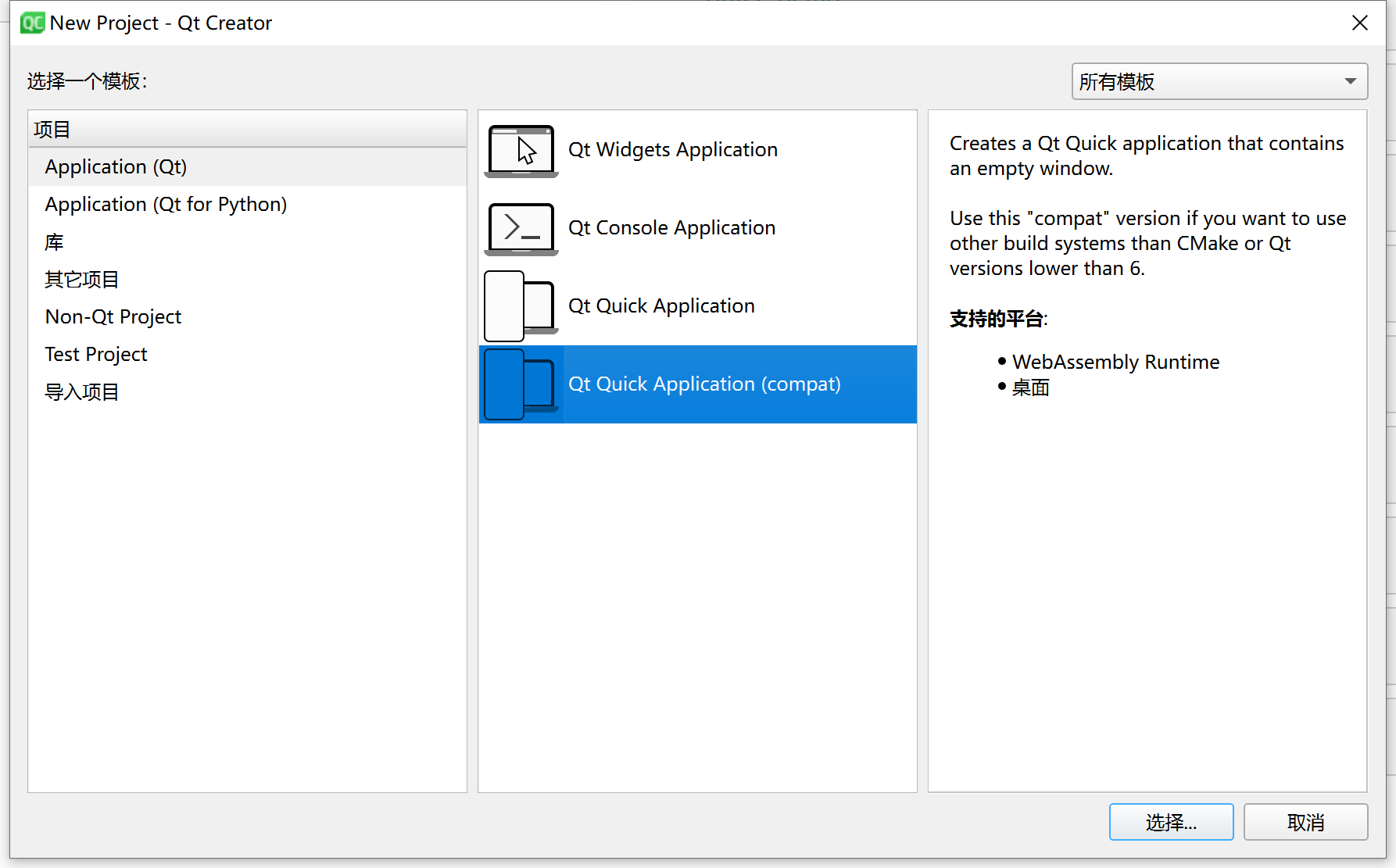Screen dimensions: 1396x868
Task: Click the Qt Creator logo in title bar
Action: pos(33,23)
